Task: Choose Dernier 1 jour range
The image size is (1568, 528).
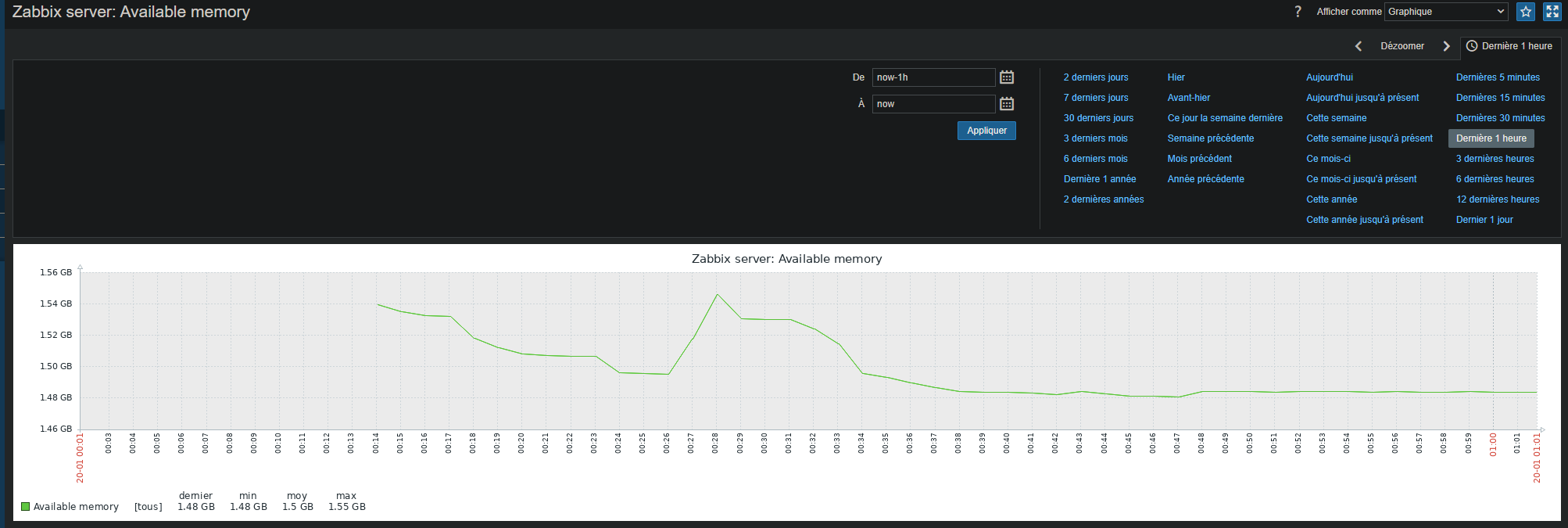Action: [x=1484, y=220]
